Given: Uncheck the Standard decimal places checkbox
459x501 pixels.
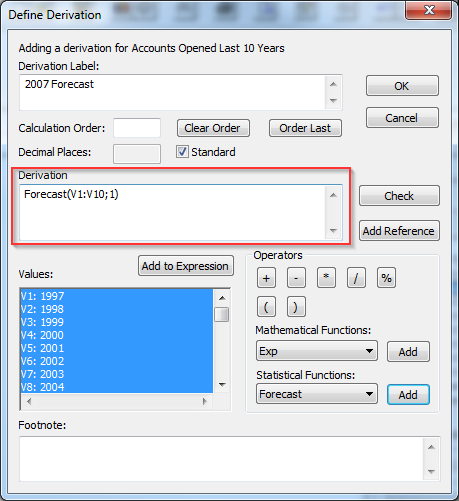Looking at the screenshot, I should pyautogui.click(x=182, y=152).
